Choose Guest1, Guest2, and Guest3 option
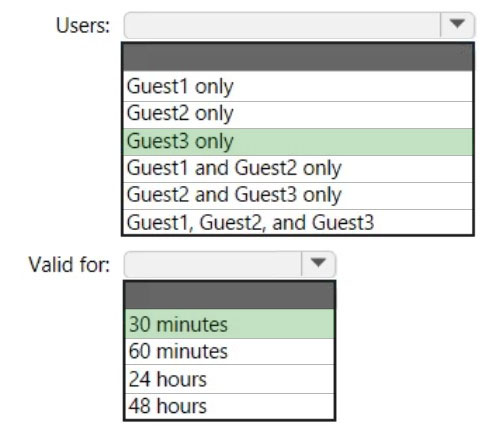The height and width of the screenshot is (429, 485). 298,222
